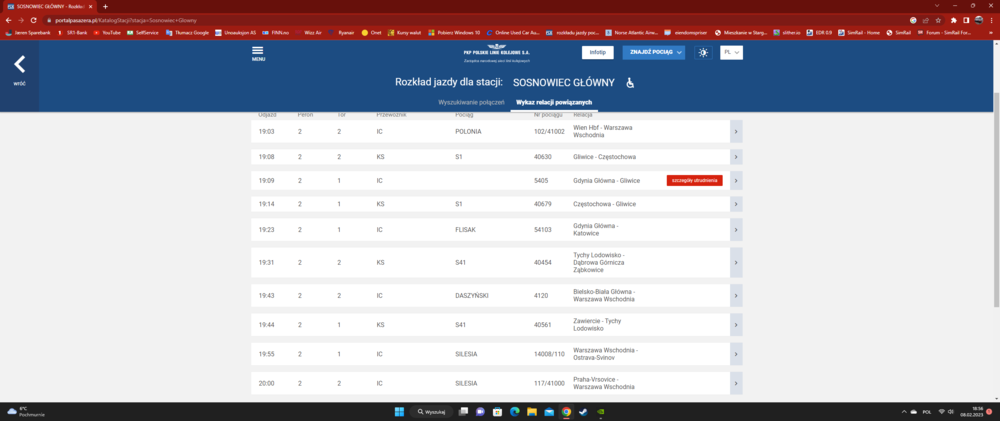Open YouTube bookmark in bookmarks bar
Image resolution: width=1000 pixels, height=421 pixels.
pyautogui.click(x=106, y=32)
